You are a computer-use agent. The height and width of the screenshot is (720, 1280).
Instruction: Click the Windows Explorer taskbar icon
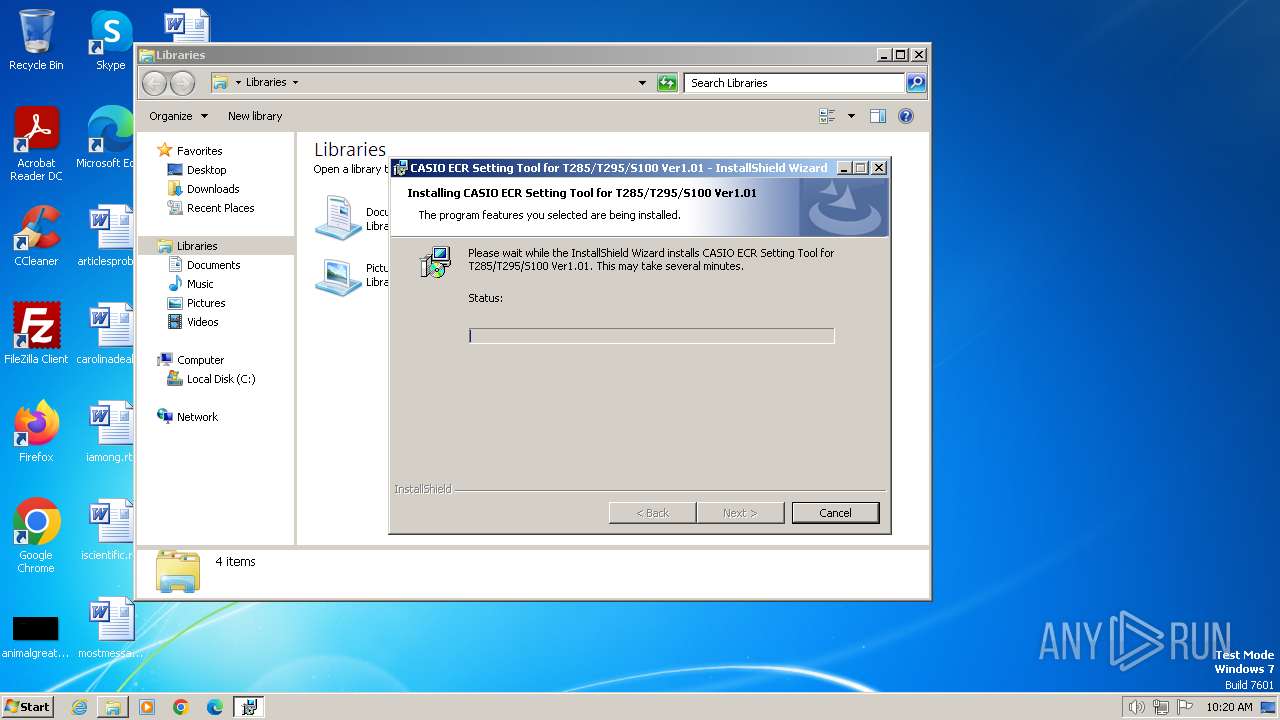(113, 707)
